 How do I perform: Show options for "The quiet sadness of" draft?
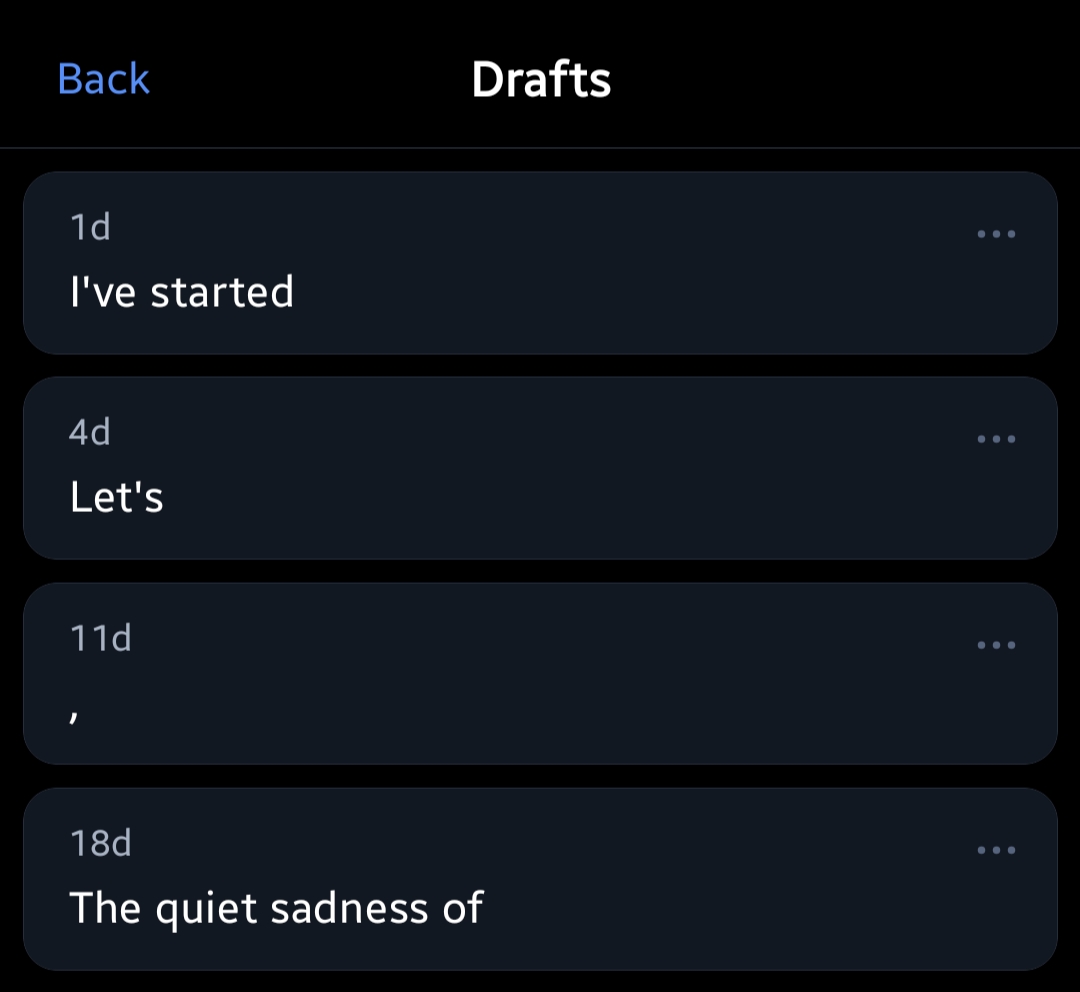pyautogui.click(x=996, y=850)
